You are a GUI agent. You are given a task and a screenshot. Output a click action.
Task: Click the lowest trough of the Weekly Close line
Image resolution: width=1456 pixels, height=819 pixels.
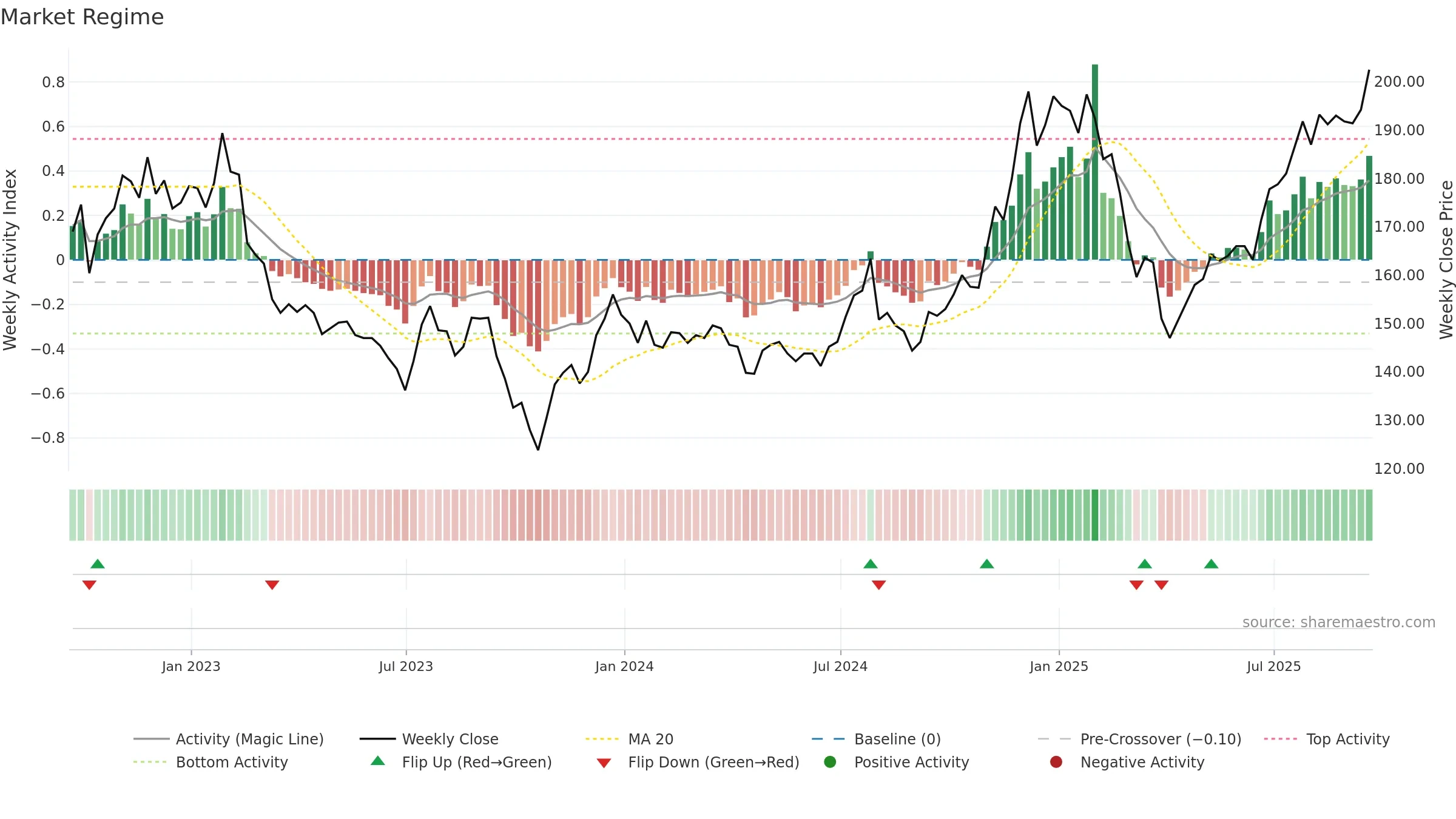538,449
